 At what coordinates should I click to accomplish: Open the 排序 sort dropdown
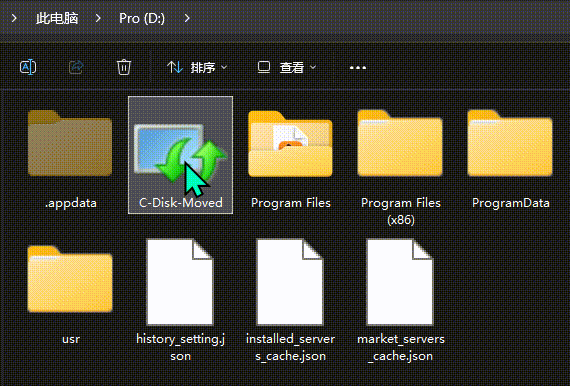click(x=197, y=68)
